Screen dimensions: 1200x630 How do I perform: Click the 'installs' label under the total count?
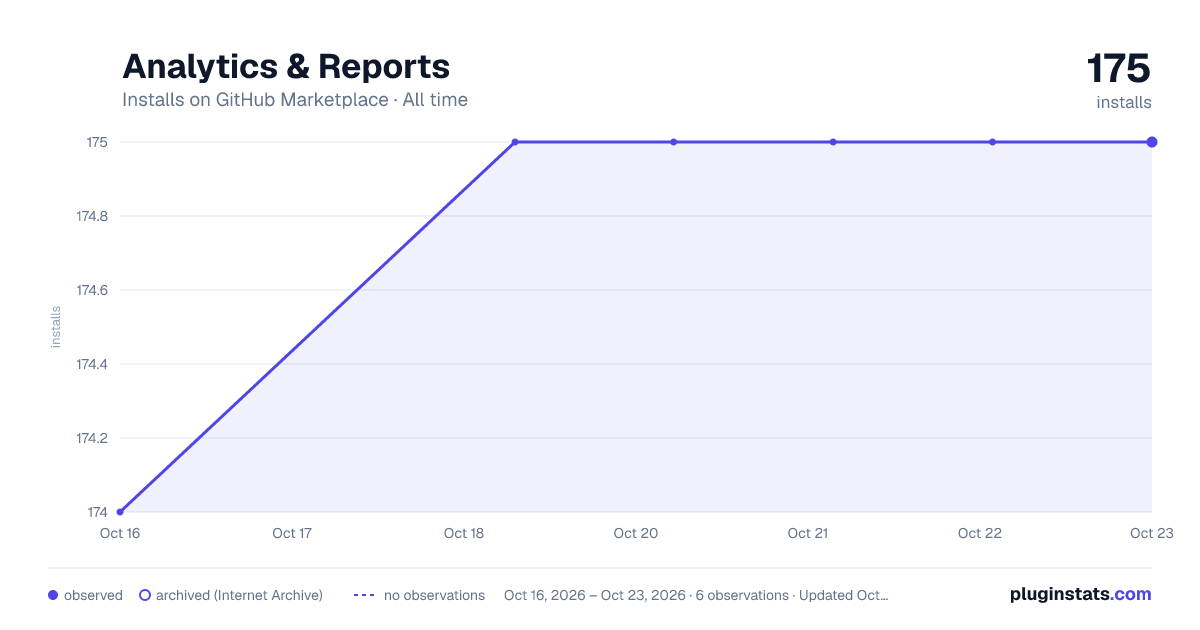pyautogui.click(x=1124, y=102)
